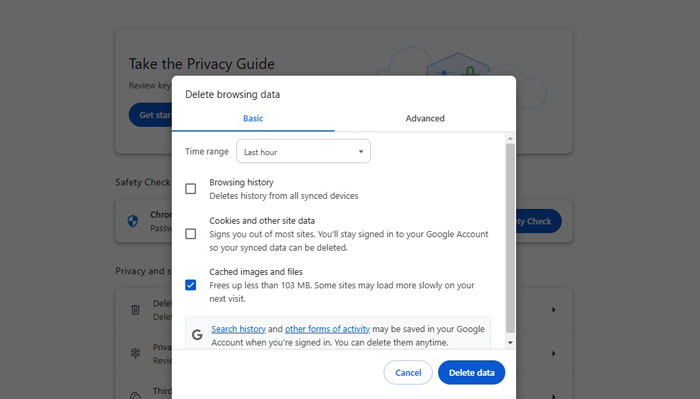Open the Time range dropdown

[303, 151]
